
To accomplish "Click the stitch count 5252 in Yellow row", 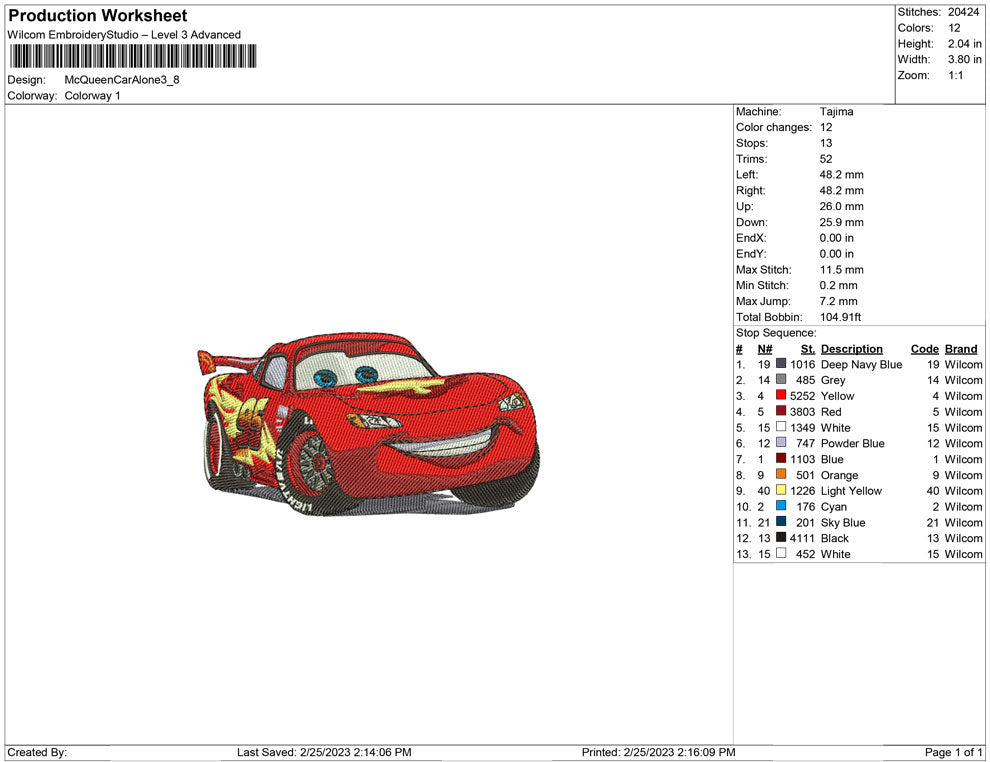I will [x=802, y=396].
